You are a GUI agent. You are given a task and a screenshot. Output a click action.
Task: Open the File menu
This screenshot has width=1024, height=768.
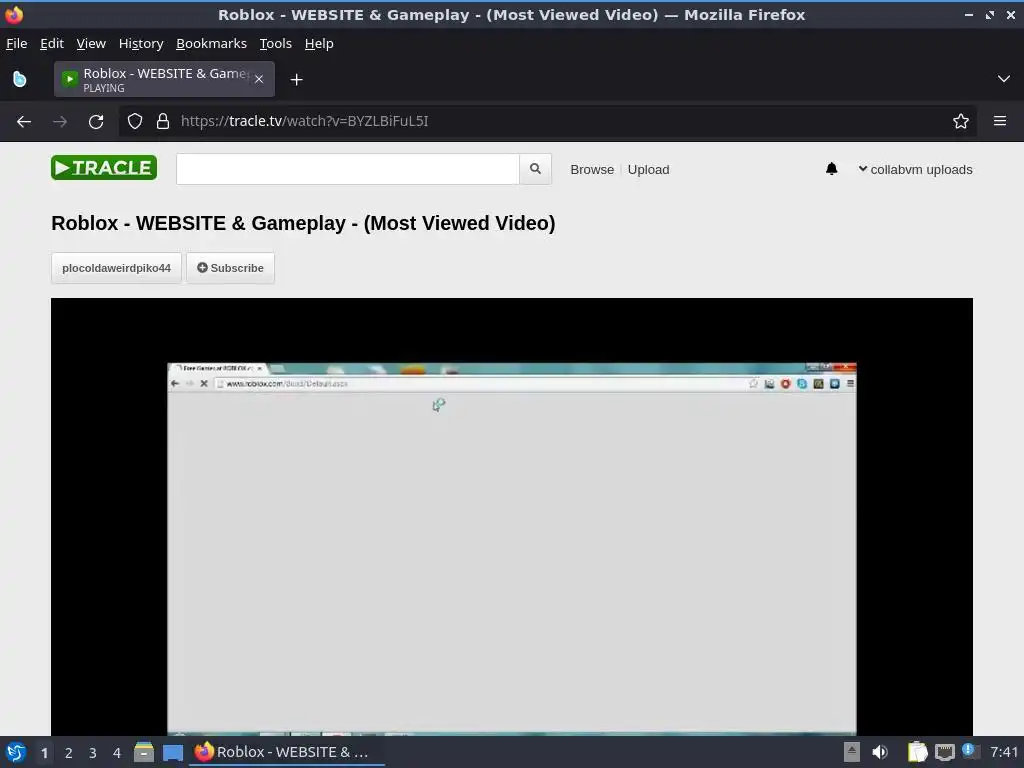tap(16, 44)
